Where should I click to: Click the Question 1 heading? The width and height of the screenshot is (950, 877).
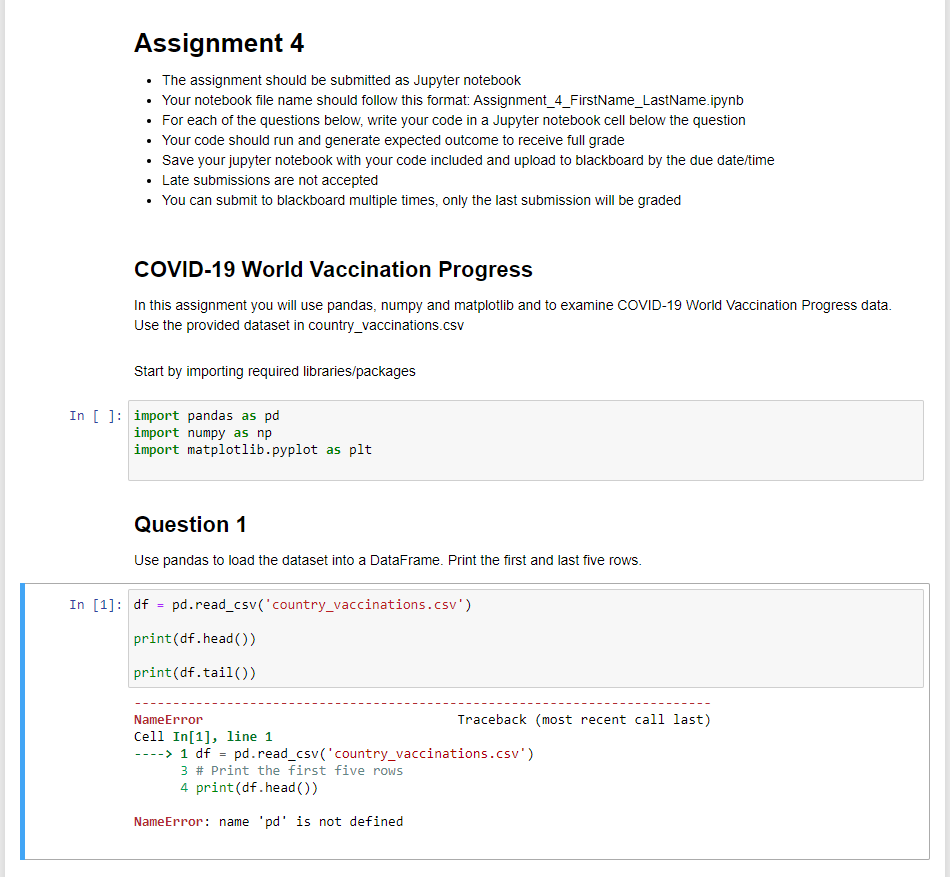click(190, 524)
